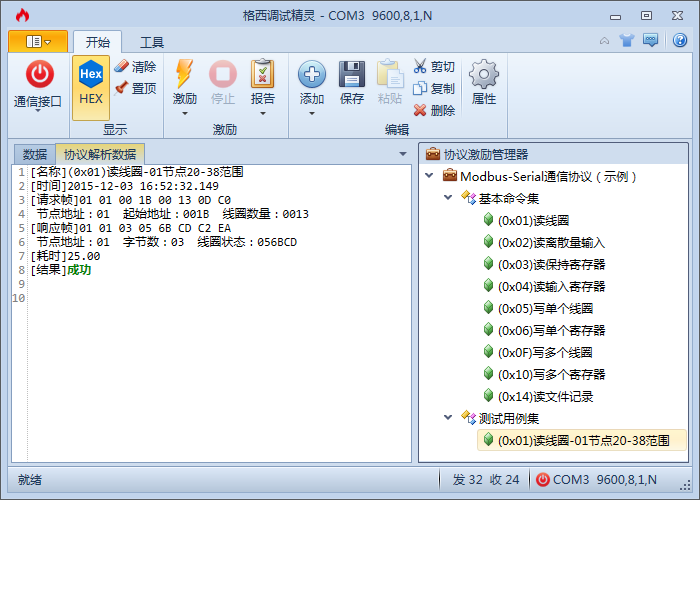The width and height of the screenshot is (700, 600).
Task: Open the orange application menu button
Action: tap(38, 42)
